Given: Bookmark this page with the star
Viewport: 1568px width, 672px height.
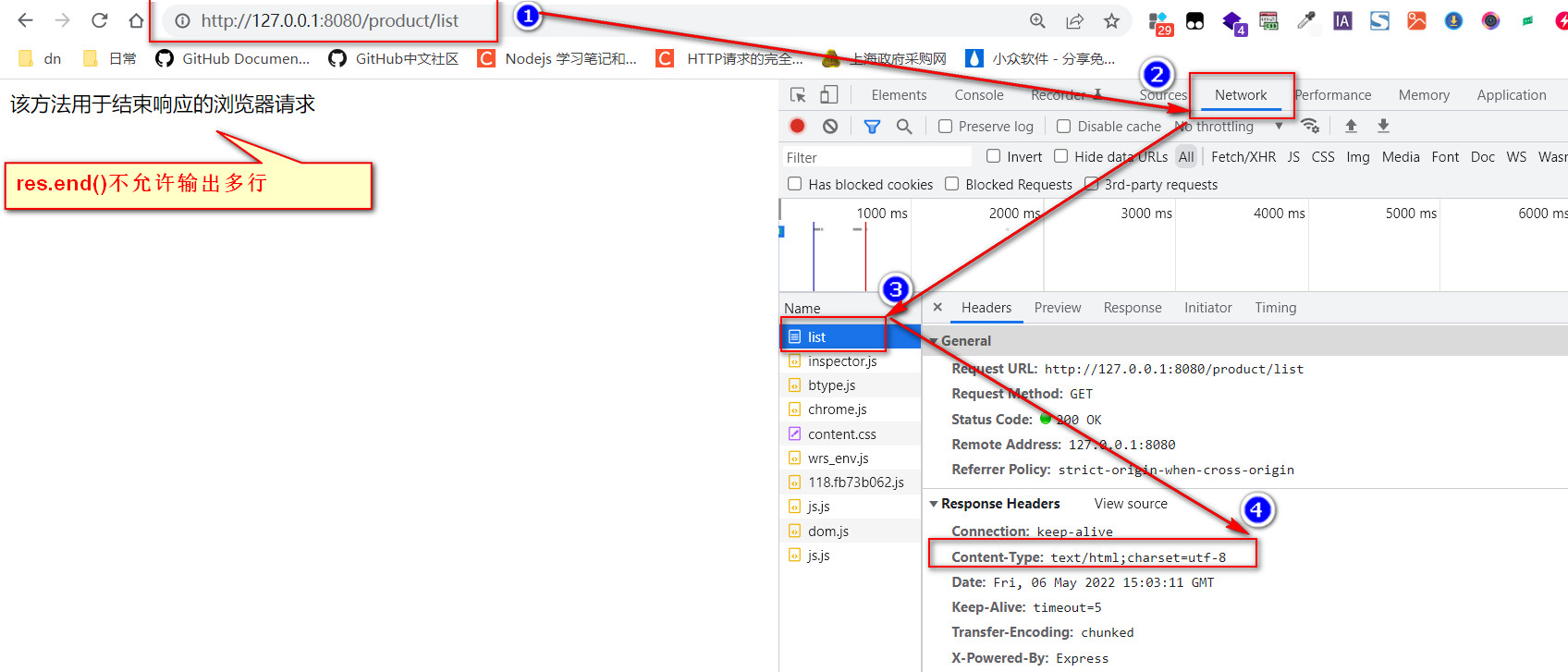Looking at the screenshot, I should [x=1111, y=20].
